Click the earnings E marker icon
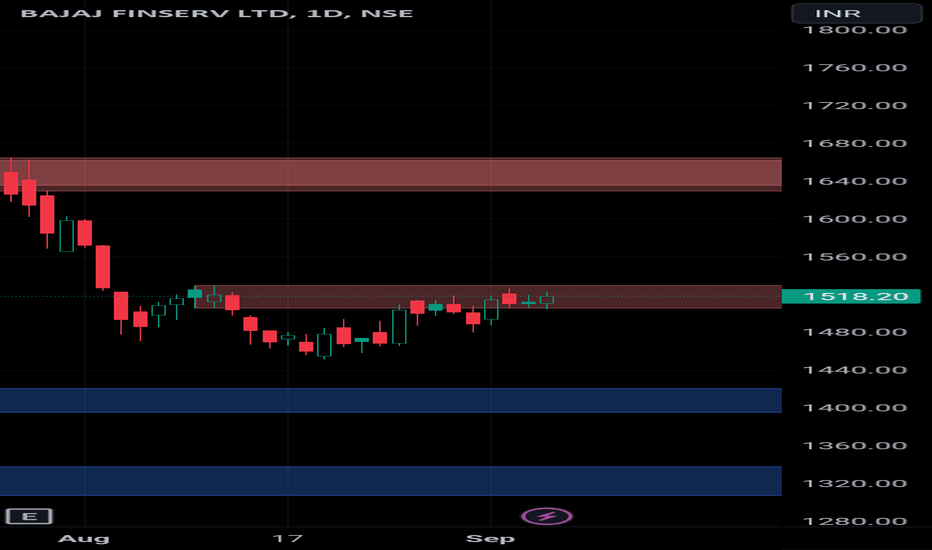The width and height of the screenshot is (932, 550). pos(29,516)
